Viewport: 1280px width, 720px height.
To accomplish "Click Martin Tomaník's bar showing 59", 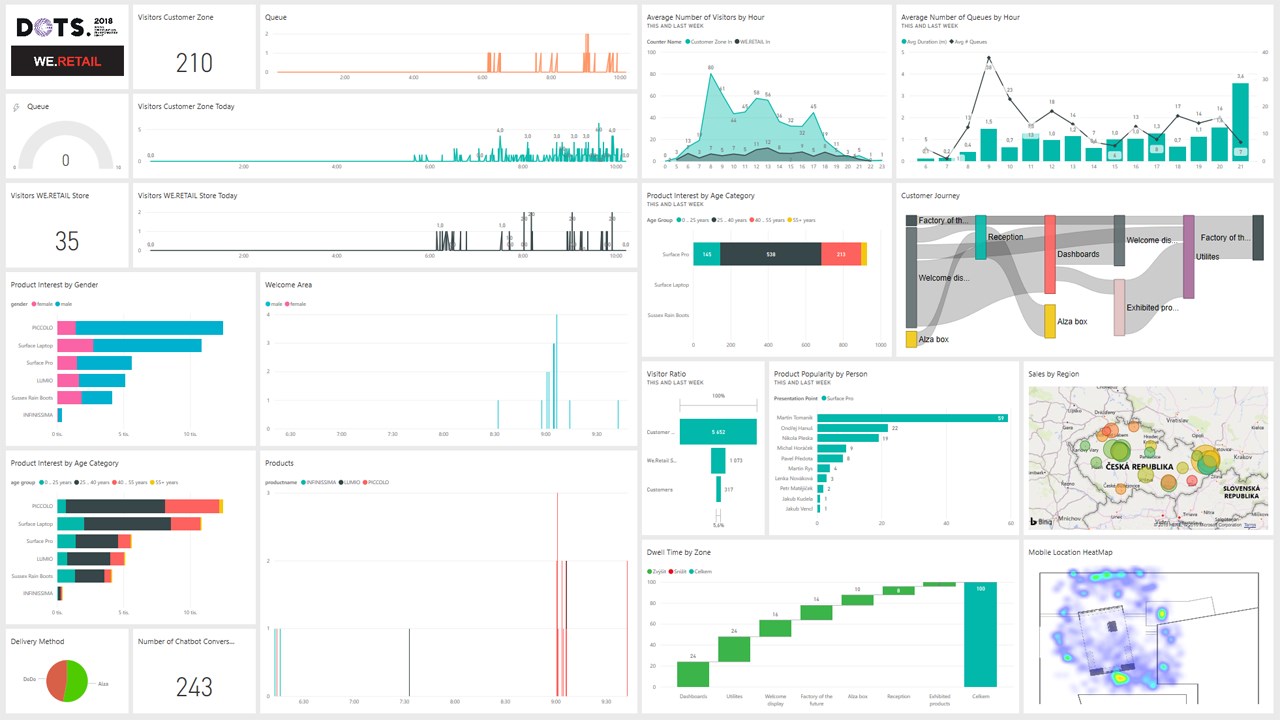I will pos(912,418).
